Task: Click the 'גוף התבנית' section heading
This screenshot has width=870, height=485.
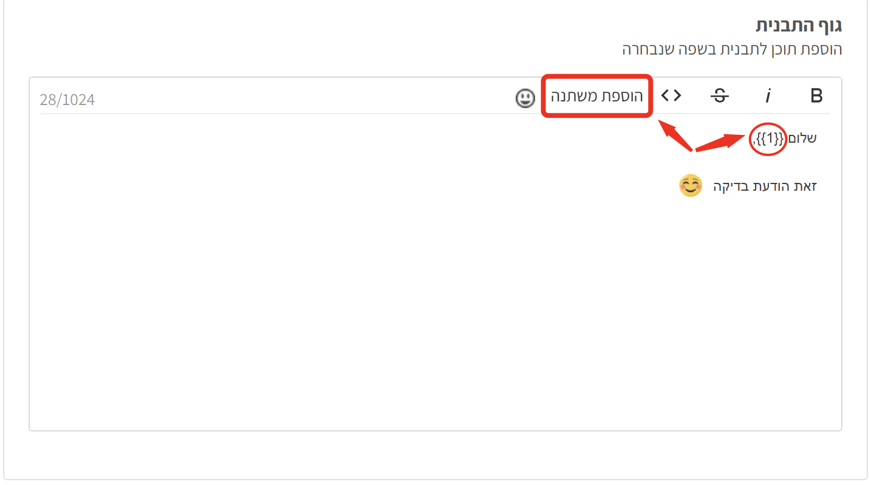Action: (798, 25)
